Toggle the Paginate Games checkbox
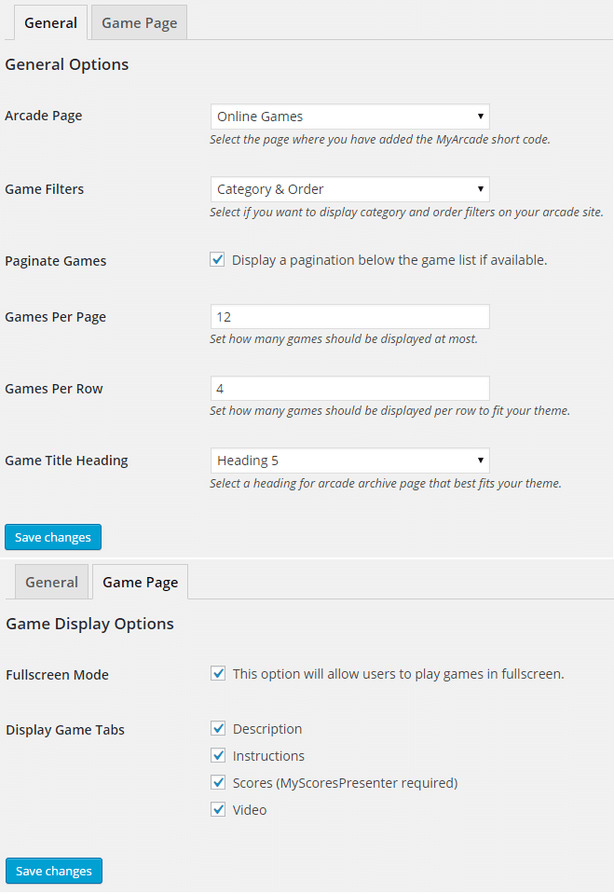 [217, 260]
